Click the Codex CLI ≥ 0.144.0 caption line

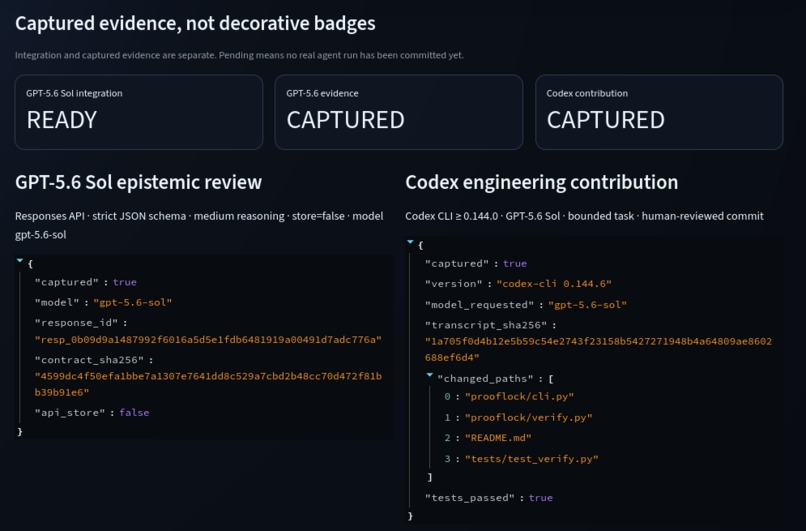pyautogui.click(x=584, y=216)
